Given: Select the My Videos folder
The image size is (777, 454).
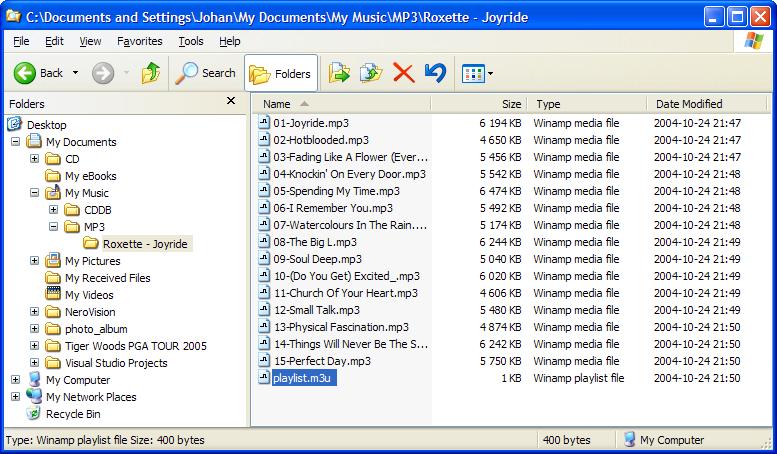Looking at the screenshot, I should [x=89, y=295].
